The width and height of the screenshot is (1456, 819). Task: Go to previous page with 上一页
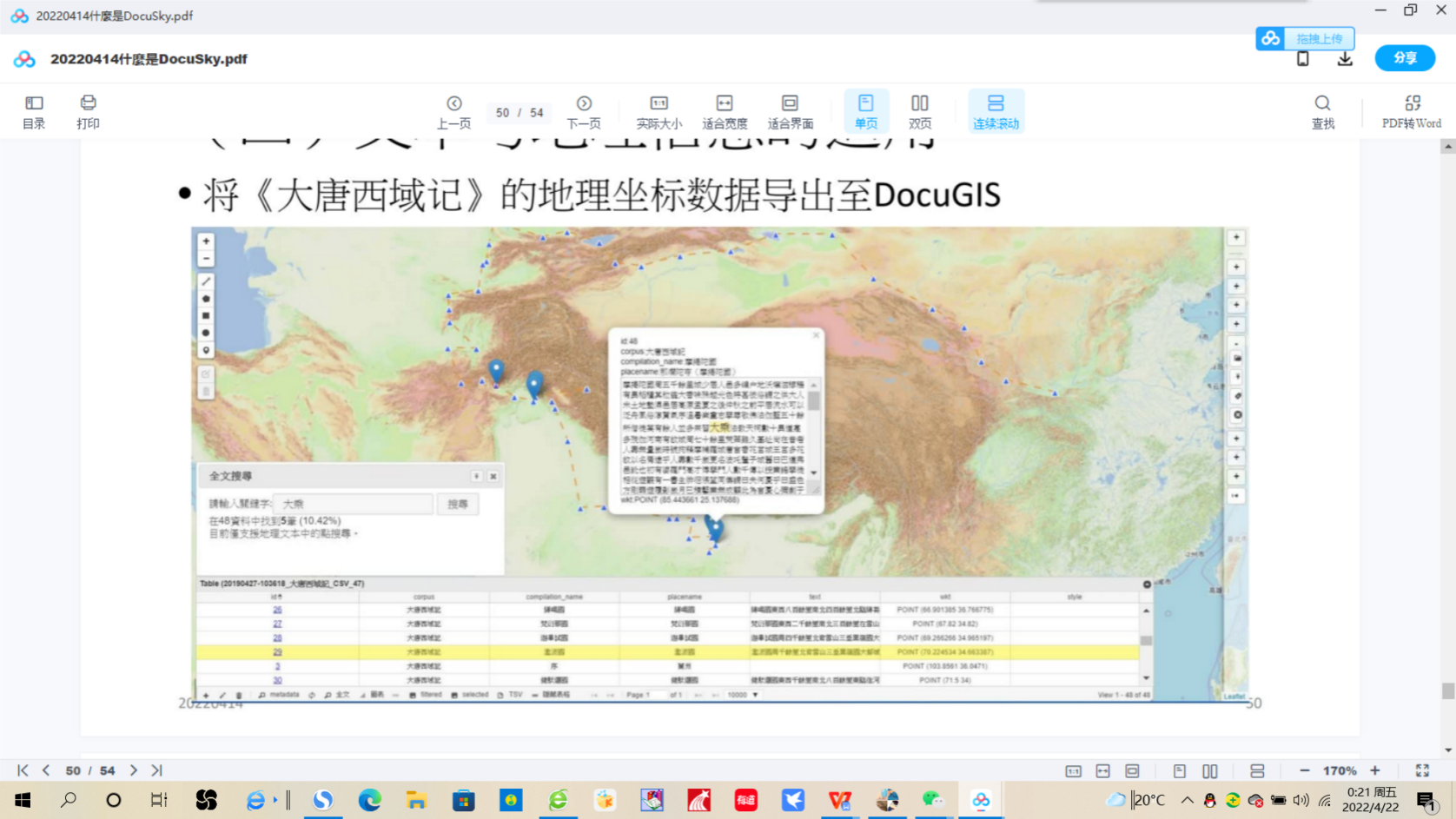[x=453, y=112]
